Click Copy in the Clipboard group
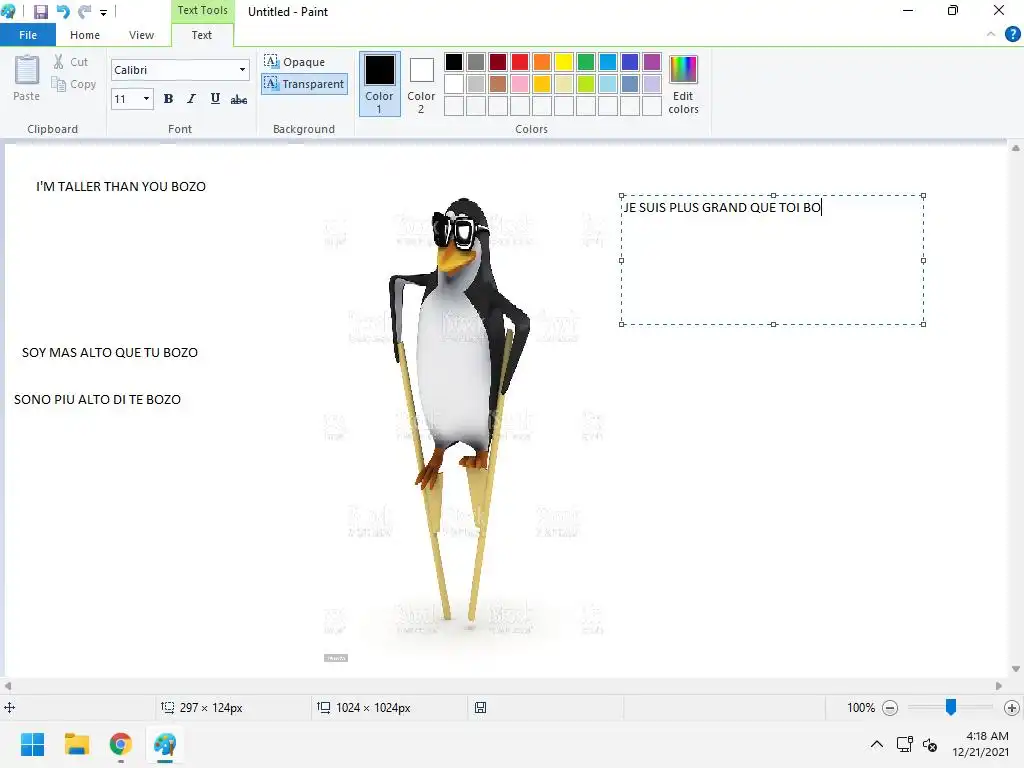This screenshot has height=768, width=1024. (x=74, y=84)
